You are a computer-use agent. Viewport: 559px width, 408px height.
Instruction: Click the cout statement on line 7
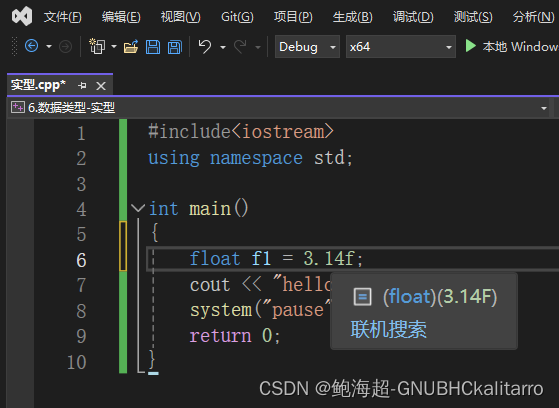point(260,285)
